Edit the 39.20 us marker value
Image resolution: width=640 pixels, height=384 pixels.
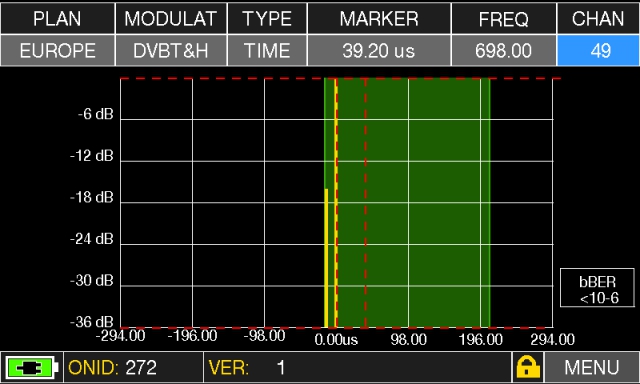(x=379, y=51)
